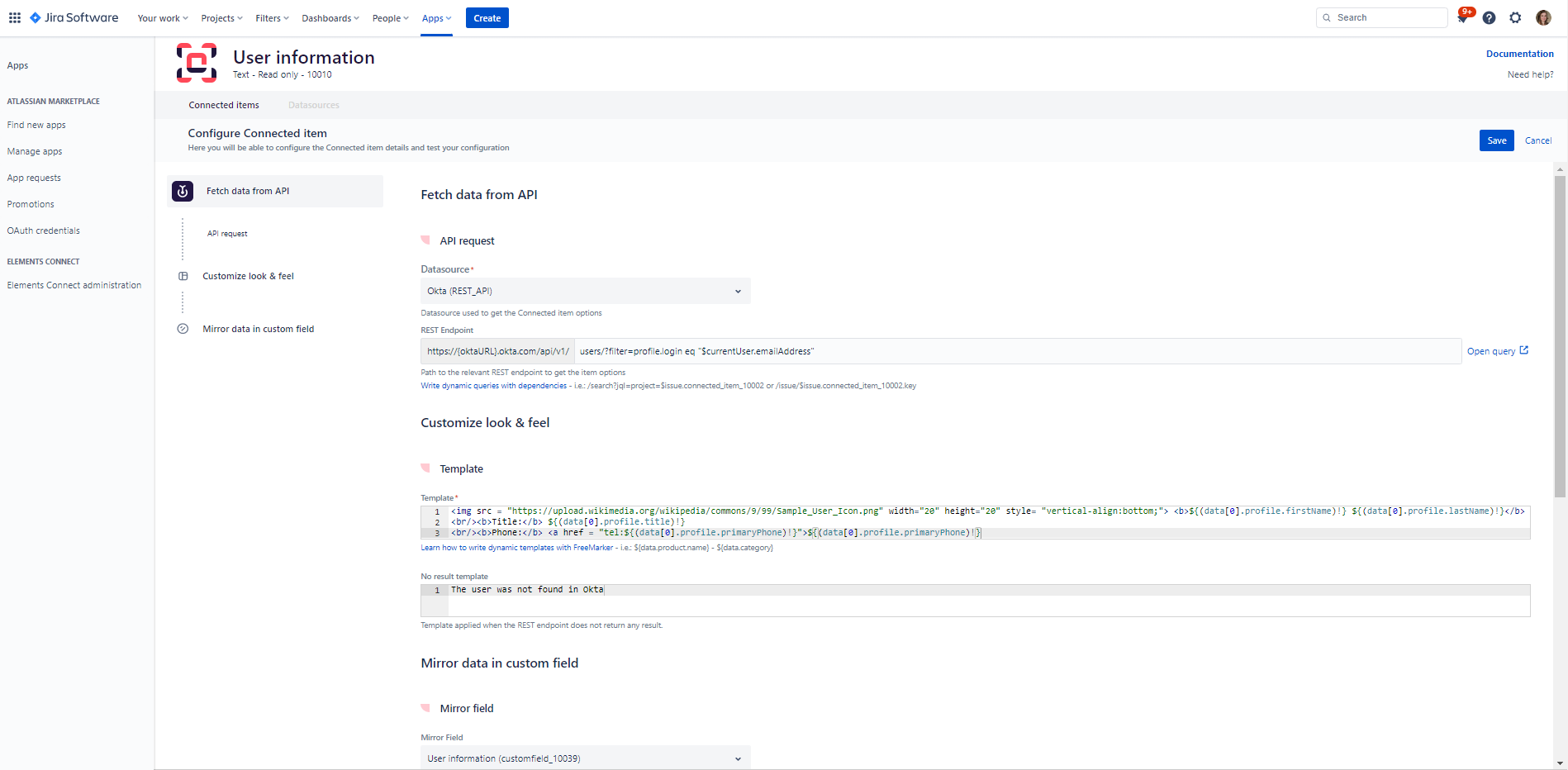Click the Atlassian app switcher grid icon
The image size is (1568, 770).
15,17
